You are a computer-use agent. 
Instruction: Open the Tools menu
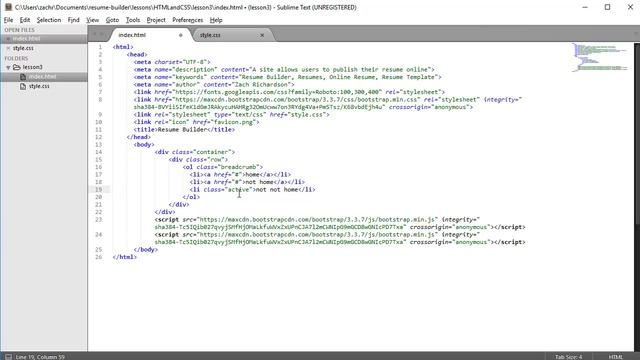133,20
